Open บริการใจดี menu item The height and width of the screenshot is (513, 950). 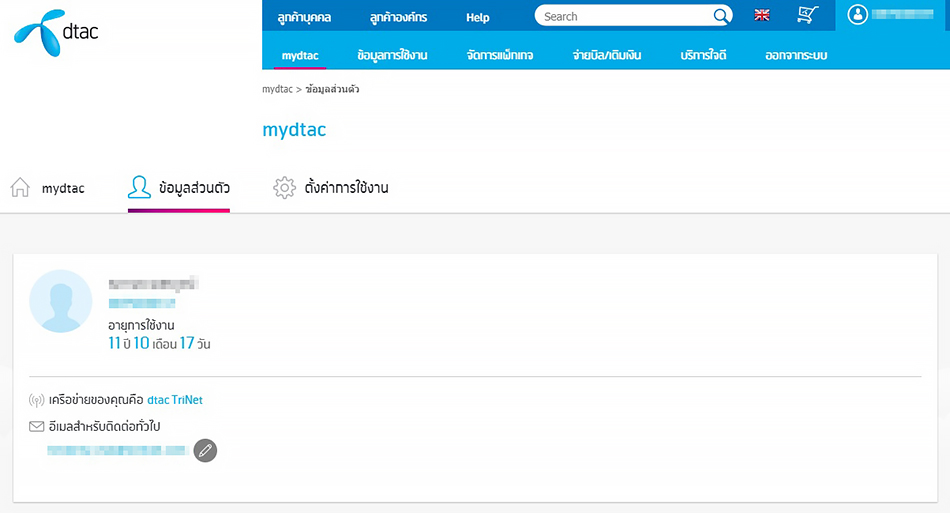point(703,55)
